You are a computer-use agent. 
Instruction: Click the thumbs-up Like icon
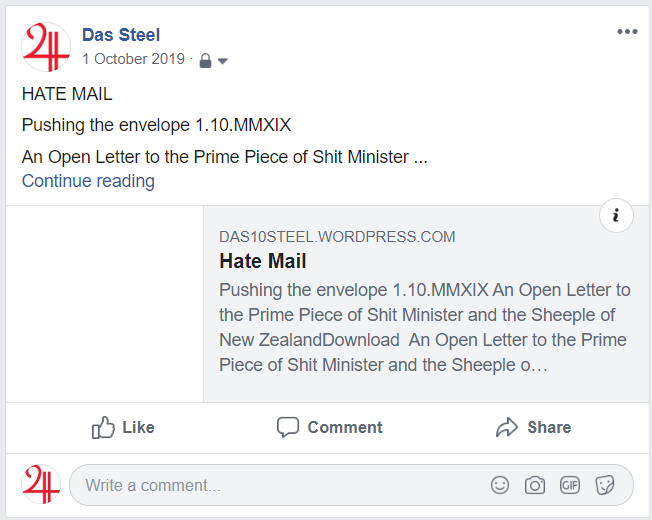tap(104, 428)
